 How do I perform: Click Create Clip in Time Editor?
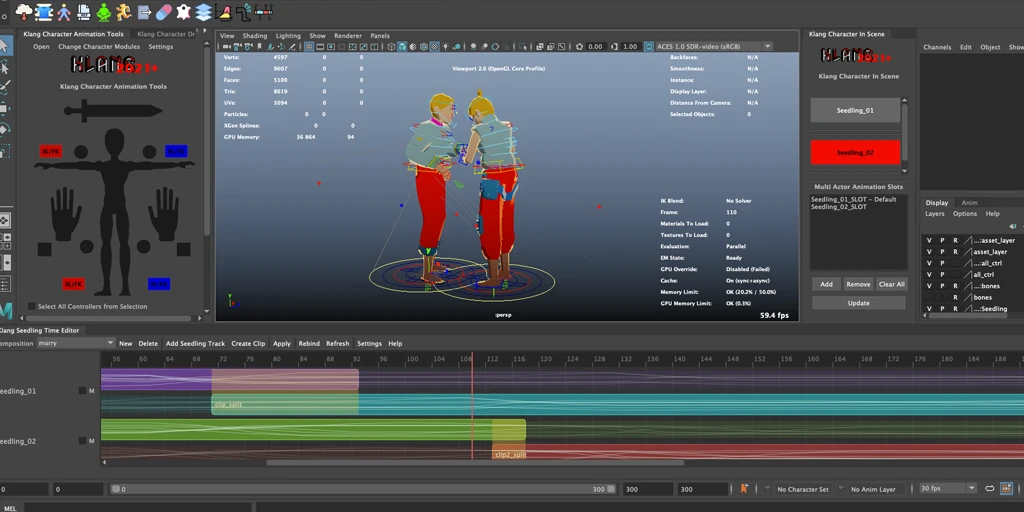248,344
